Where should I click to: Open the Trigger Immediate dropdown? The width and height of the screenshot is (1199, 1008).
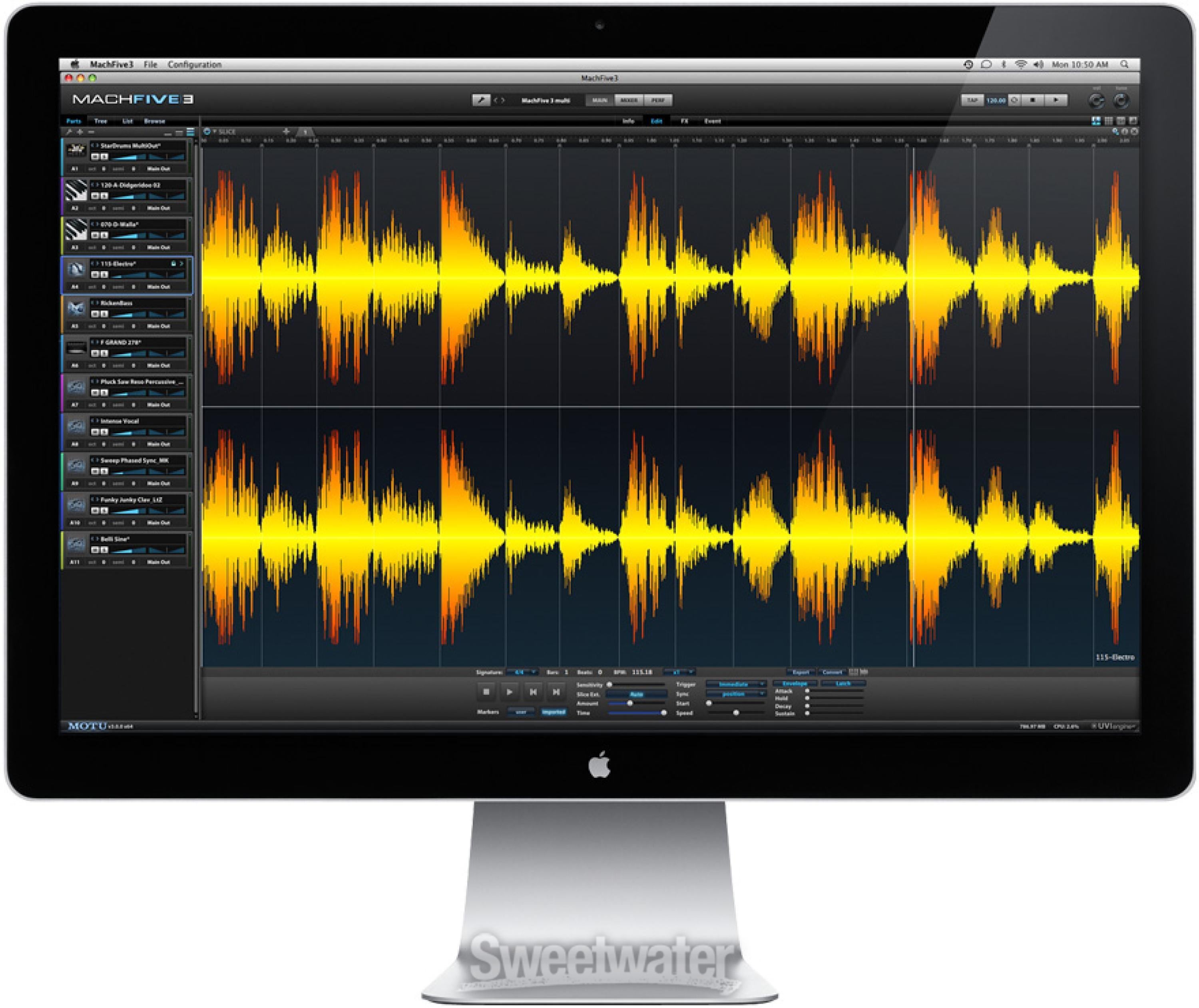pyautogui.click(x=735, y=684)
